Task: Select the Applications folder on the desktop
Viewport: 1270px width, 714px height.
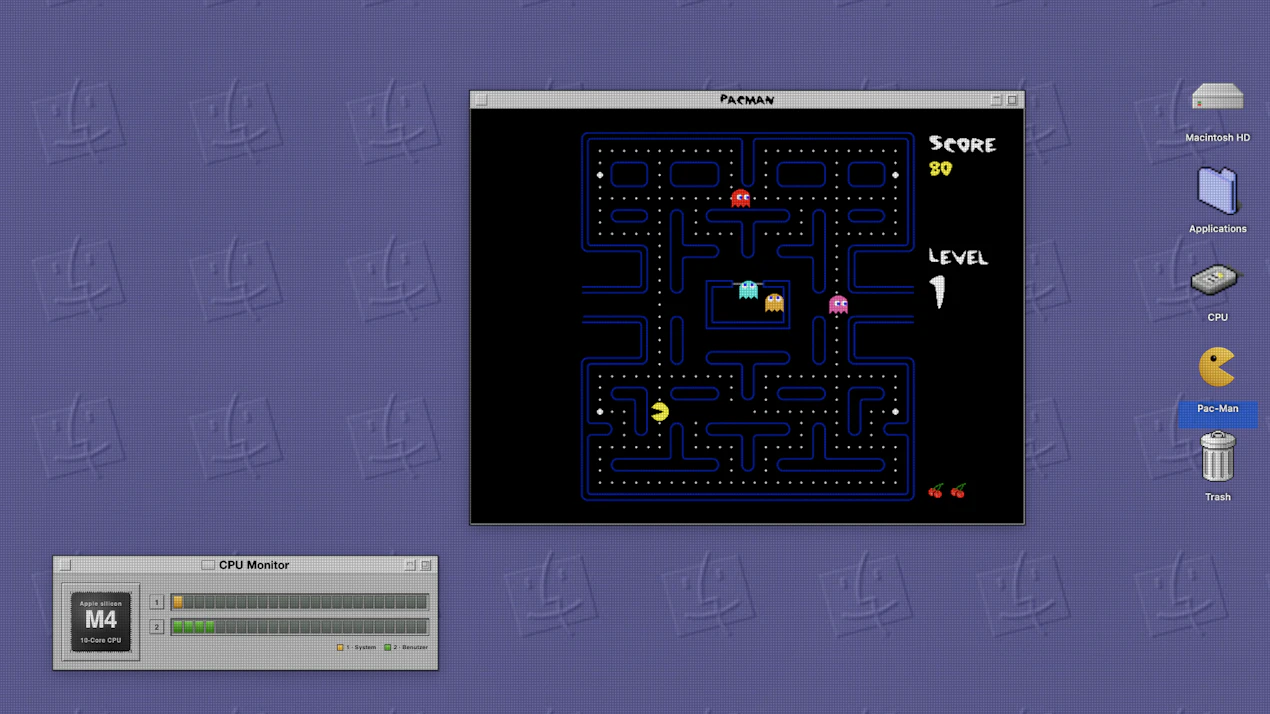Action: [x=1217, y=190]
